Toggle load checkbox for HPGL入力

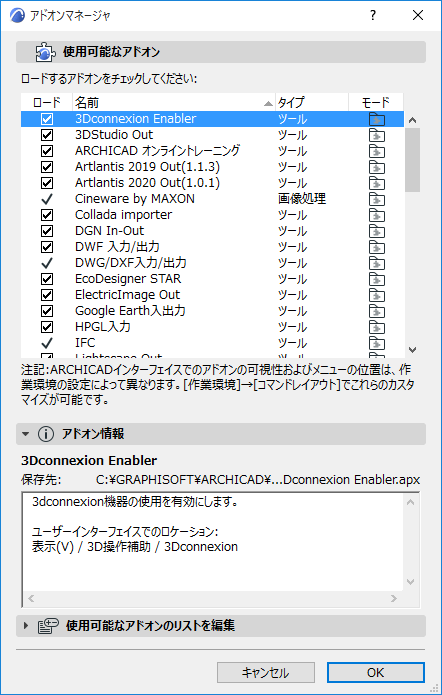click(47, 327)
